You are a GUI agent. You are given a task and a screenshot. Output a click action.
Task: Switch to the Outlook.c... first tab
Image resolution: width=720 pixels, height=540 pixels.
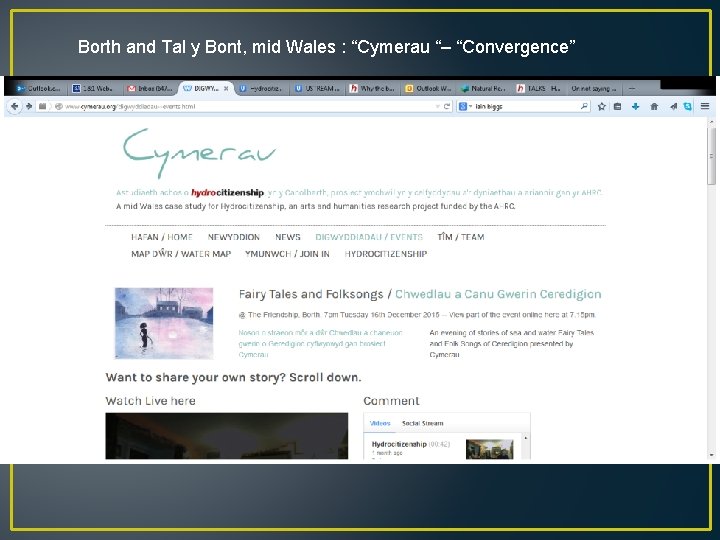coord(39,88)
